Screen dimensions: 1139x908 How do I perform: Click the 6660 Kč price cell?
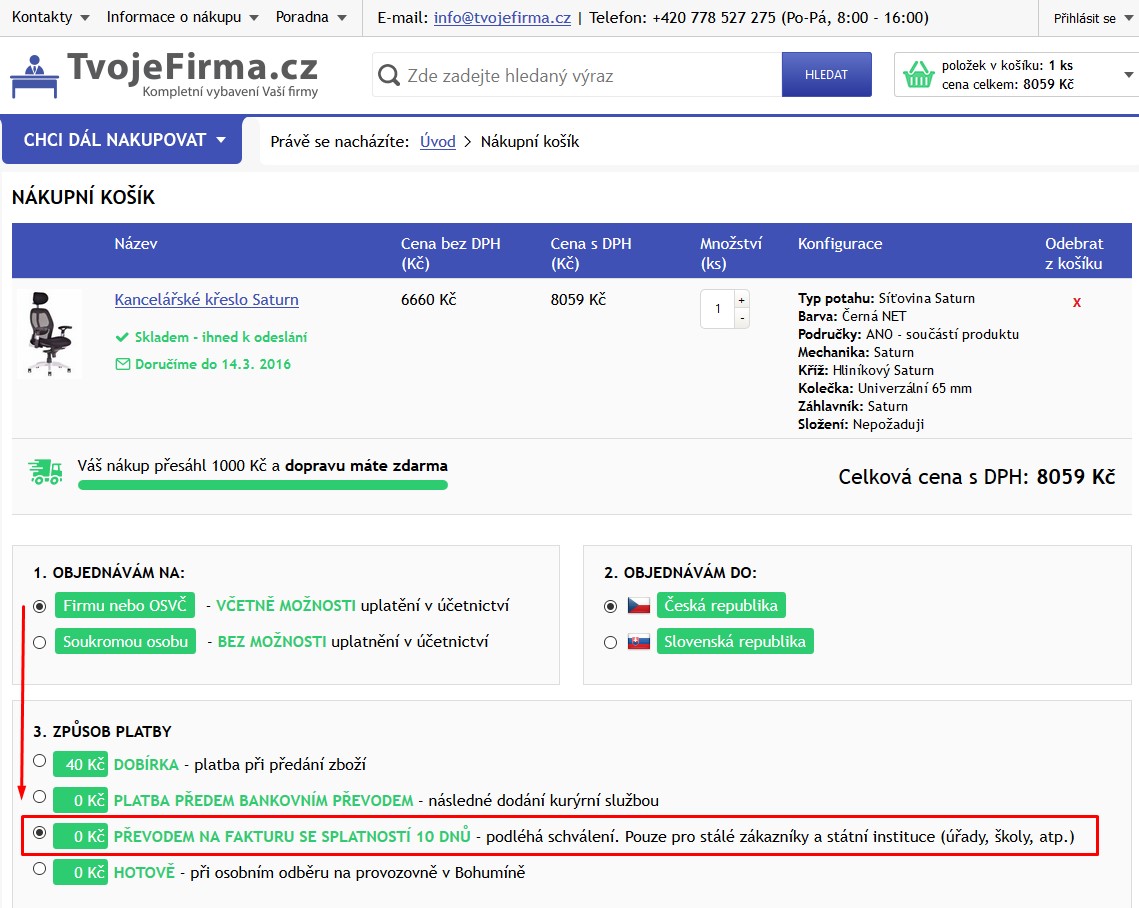click(x=429, y=299)
